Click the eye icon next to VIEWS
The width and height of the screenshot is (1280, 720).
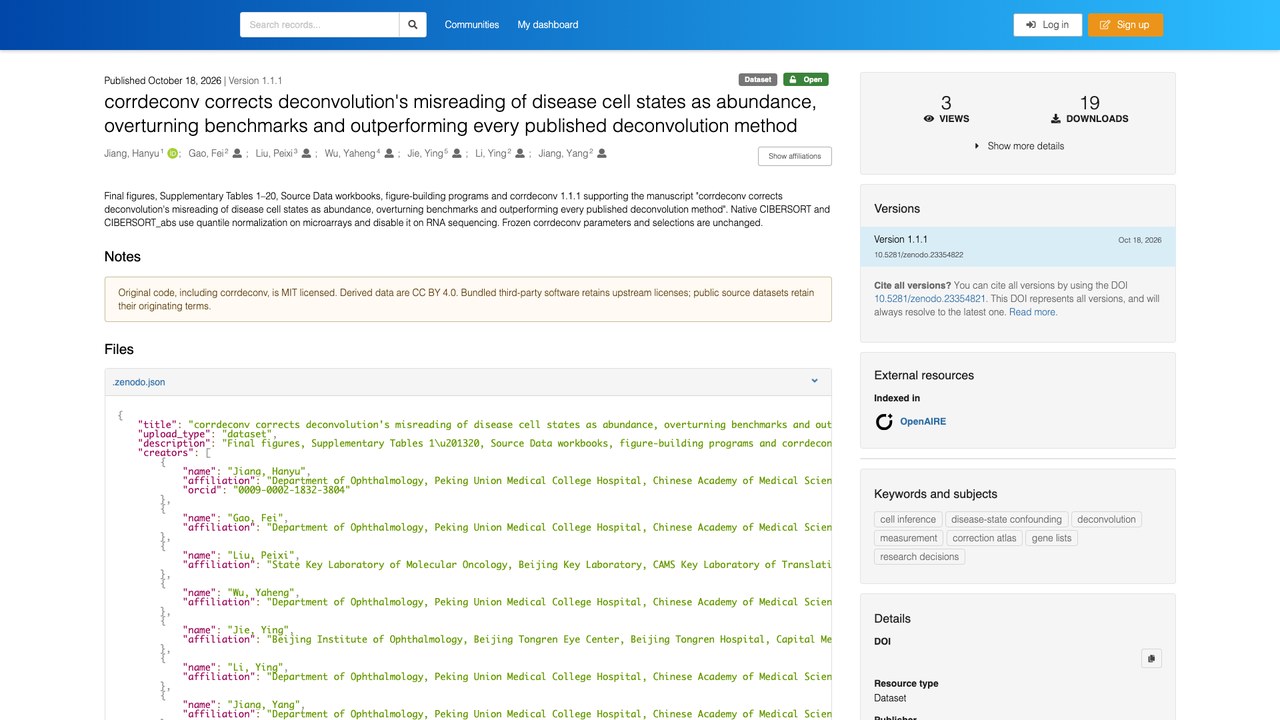point(929,119)
